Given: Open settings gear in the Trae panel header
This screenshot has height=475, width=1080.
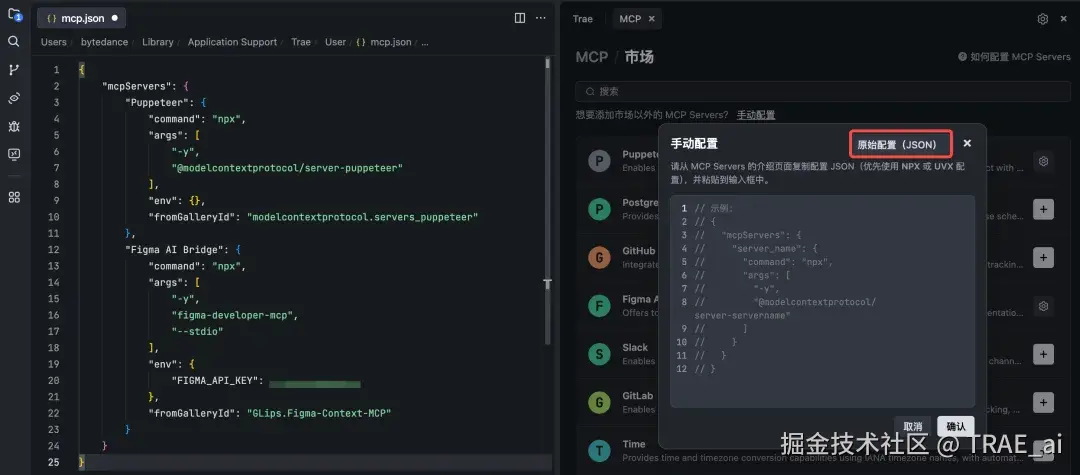Looking at the screenshot, I should (x=1042, y=19).
